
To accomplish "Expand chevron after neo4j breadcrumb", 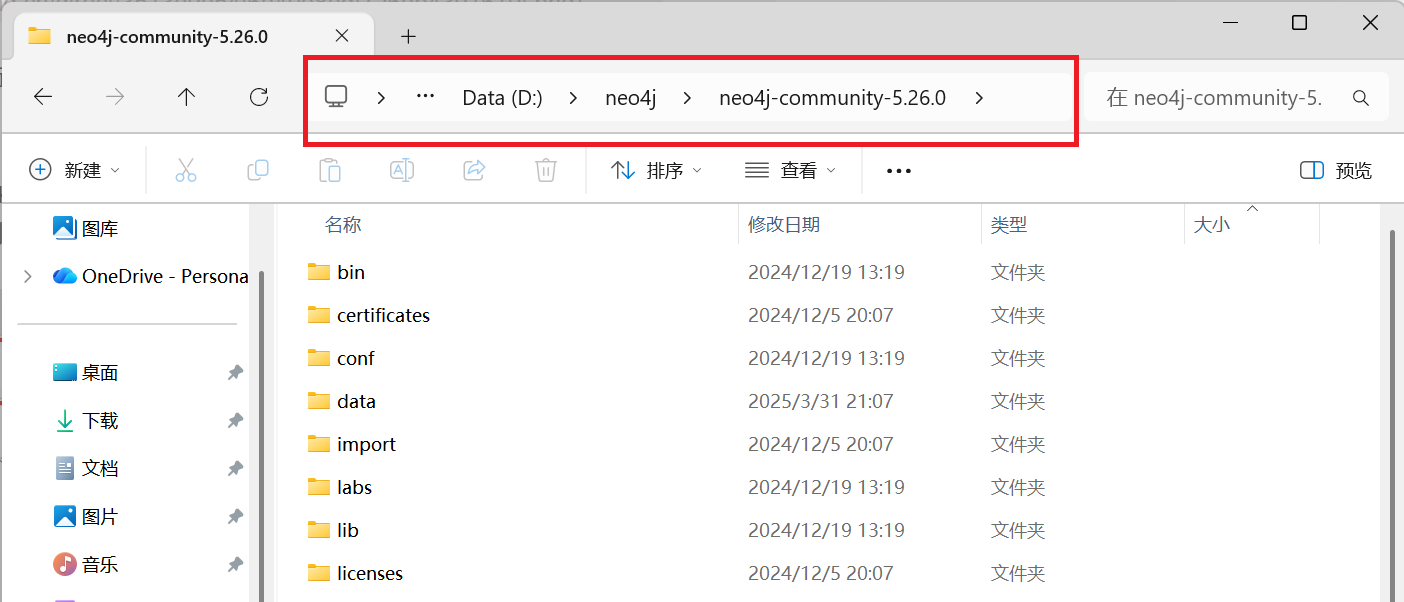I will pos(687,98).
